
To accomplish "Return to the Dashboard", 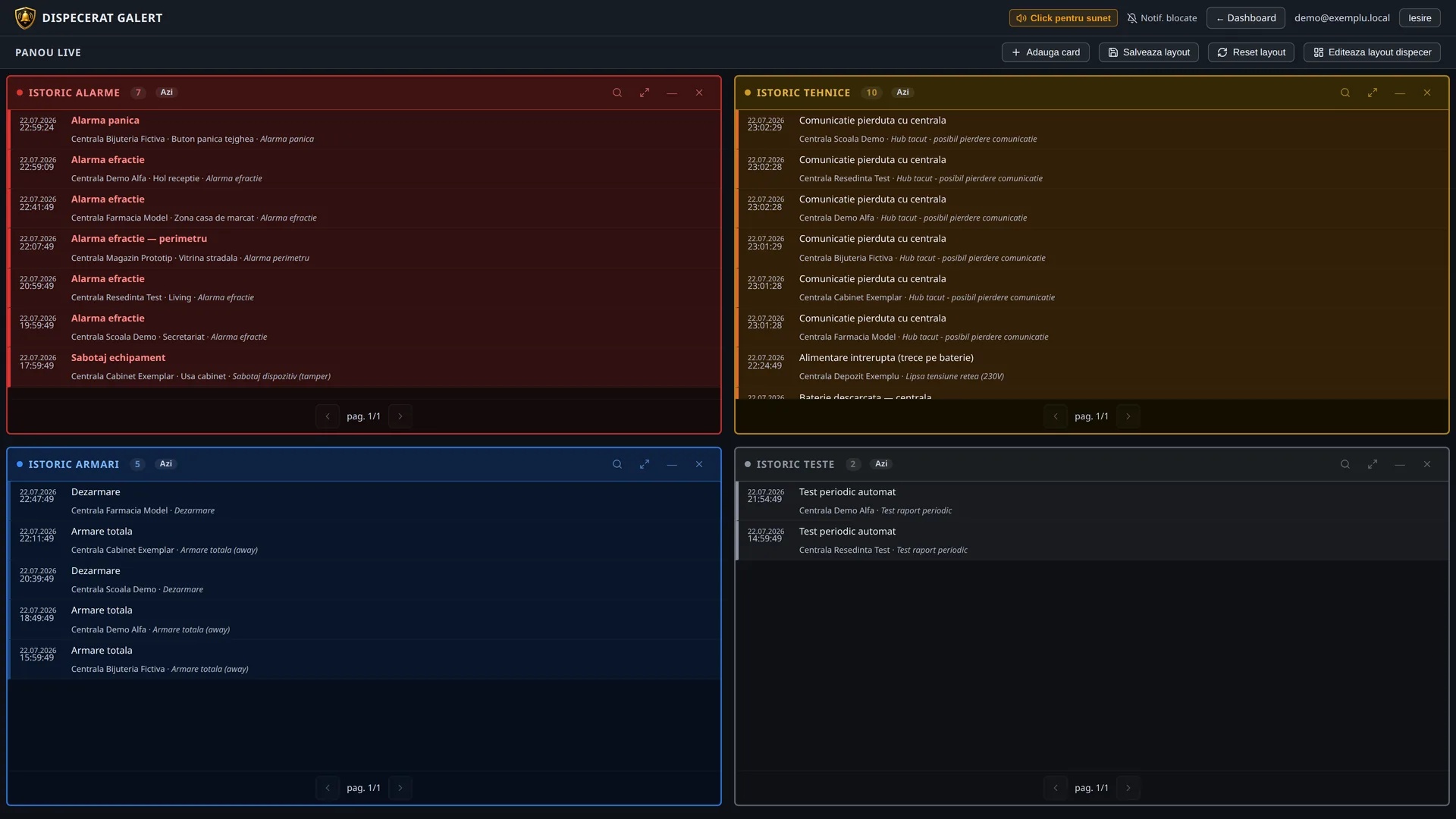I will [1245, 18].
